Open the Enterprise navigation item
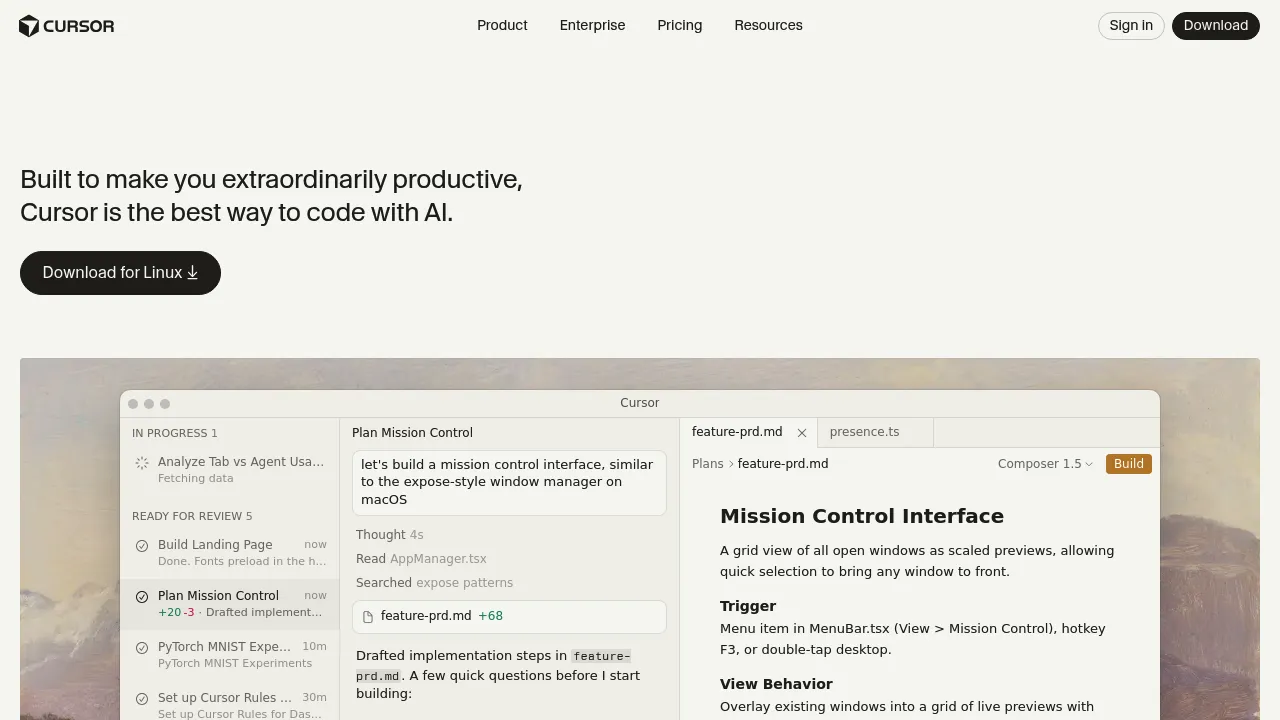1280x720 pixels. (592, 26)
